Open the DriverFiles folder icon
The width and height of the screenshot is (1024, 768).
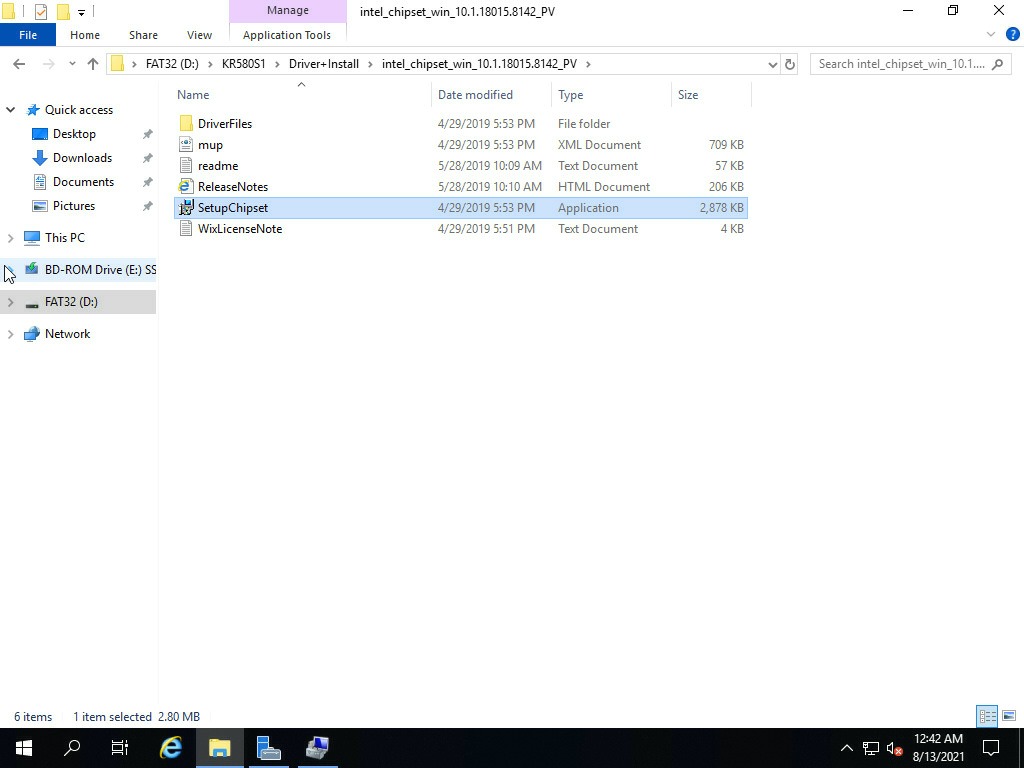[186, 123]
